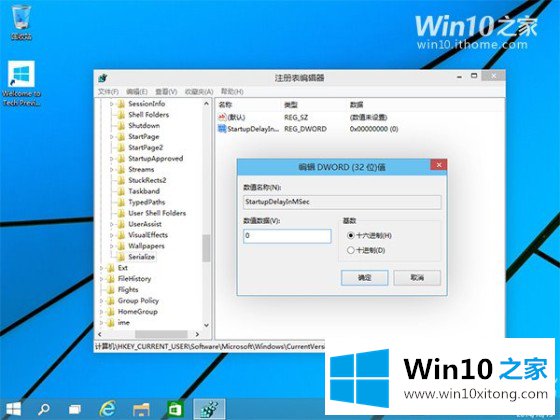Click the REG_DWORD type cell
This screenshot has width=560, height=420.
point(305,129)
